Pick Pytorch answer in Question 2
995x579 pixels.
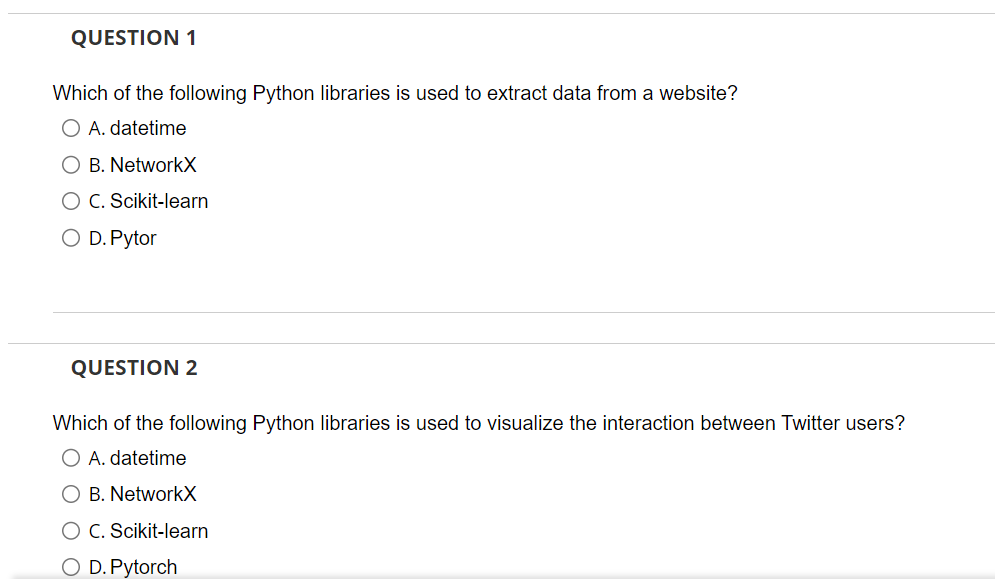(71, 567)
